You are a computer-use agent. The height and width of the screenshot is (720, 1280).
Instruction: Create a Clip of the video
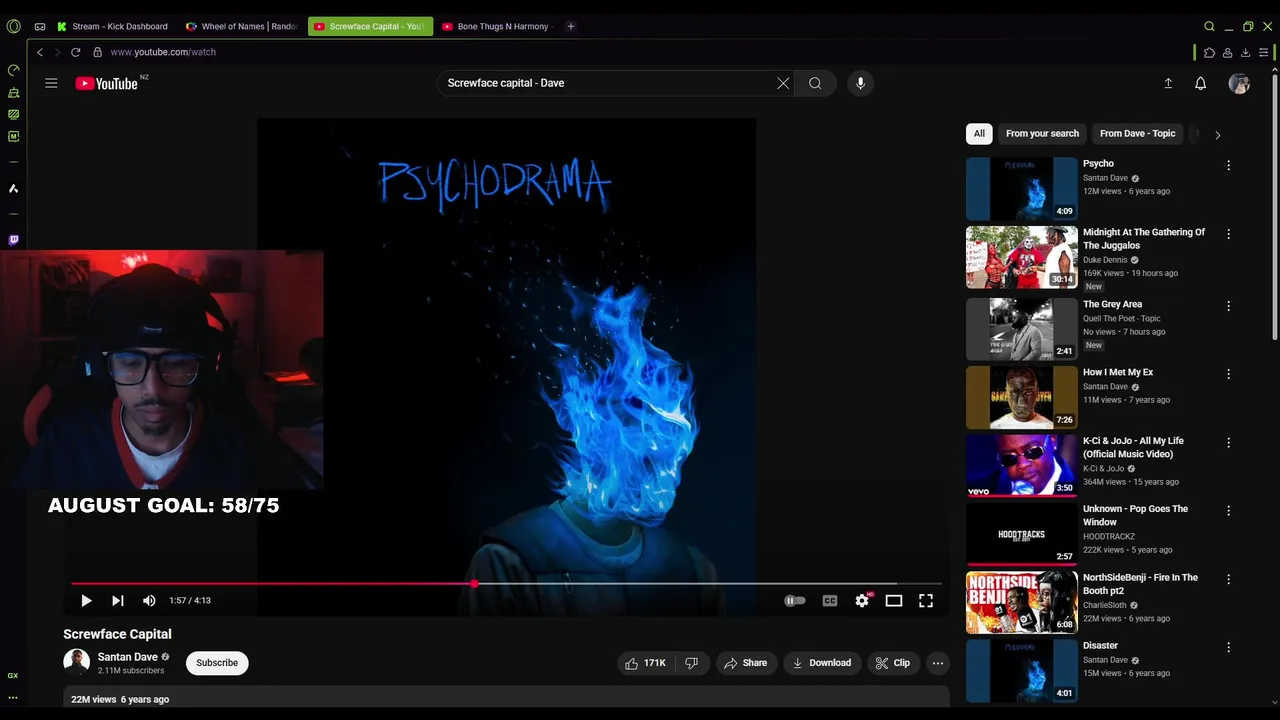click(x=892, y=663)
